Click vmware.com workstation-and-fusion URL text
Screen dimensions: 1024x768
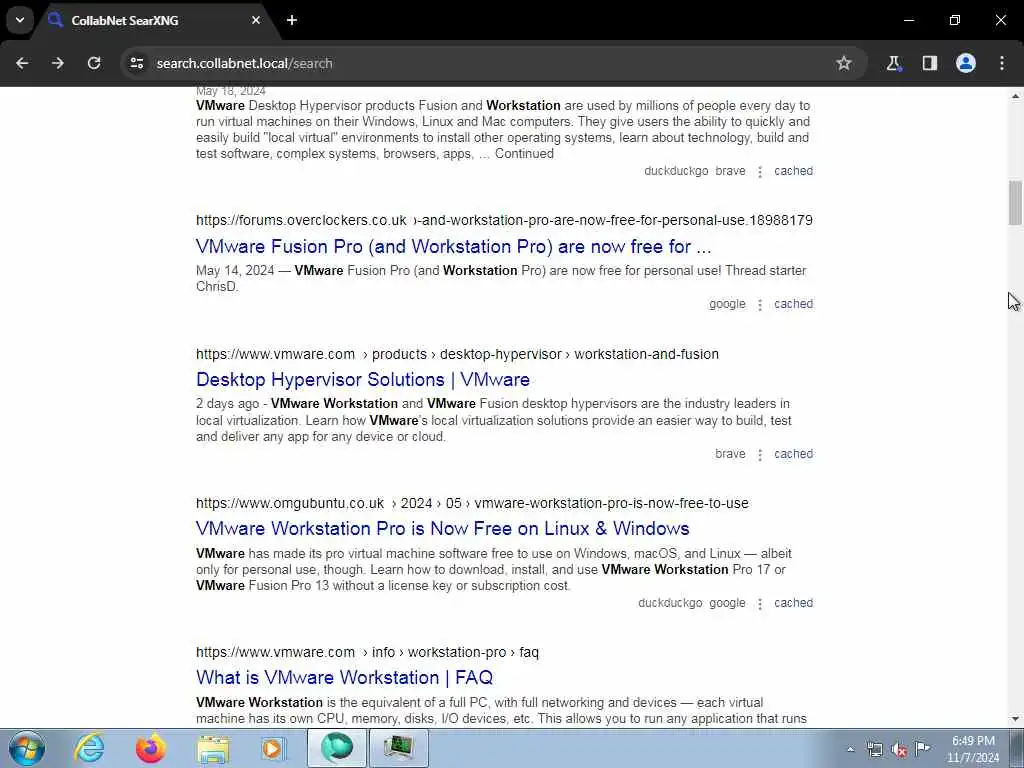pyautogui.click(x=457, y=354)
